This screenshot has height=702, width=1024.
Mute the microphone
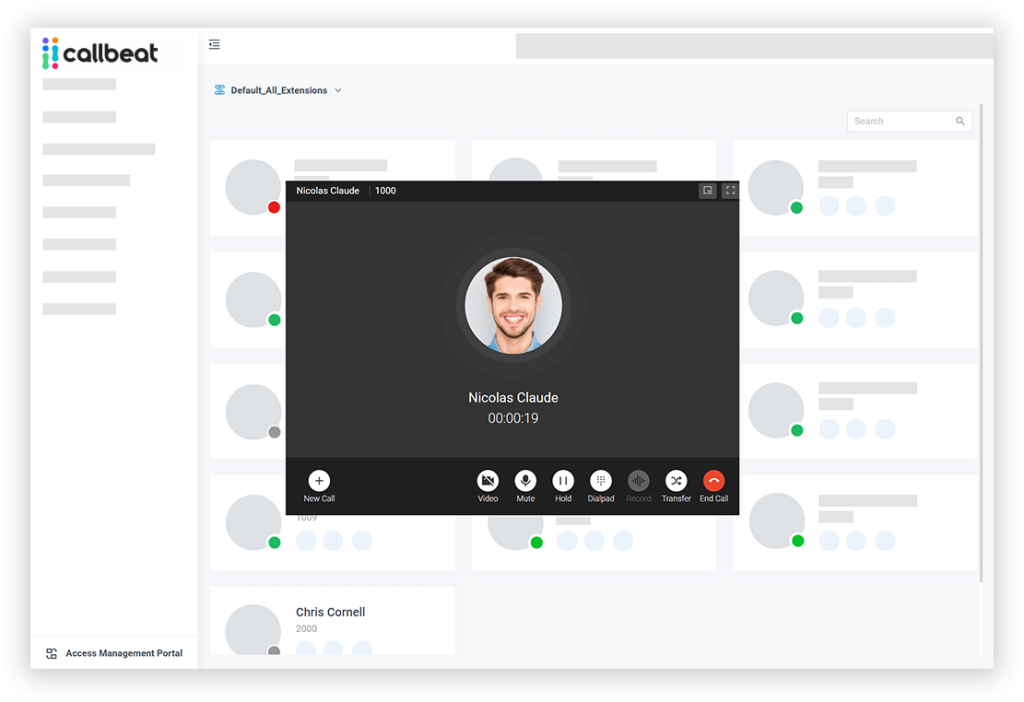[525, 481]
